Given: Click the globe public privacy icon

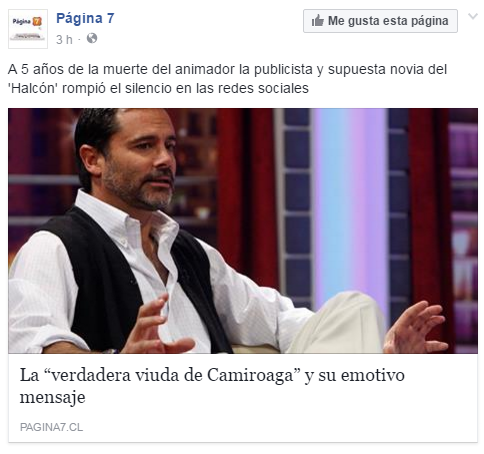Looking at the screenshot, I should click(x=92, y=38).
